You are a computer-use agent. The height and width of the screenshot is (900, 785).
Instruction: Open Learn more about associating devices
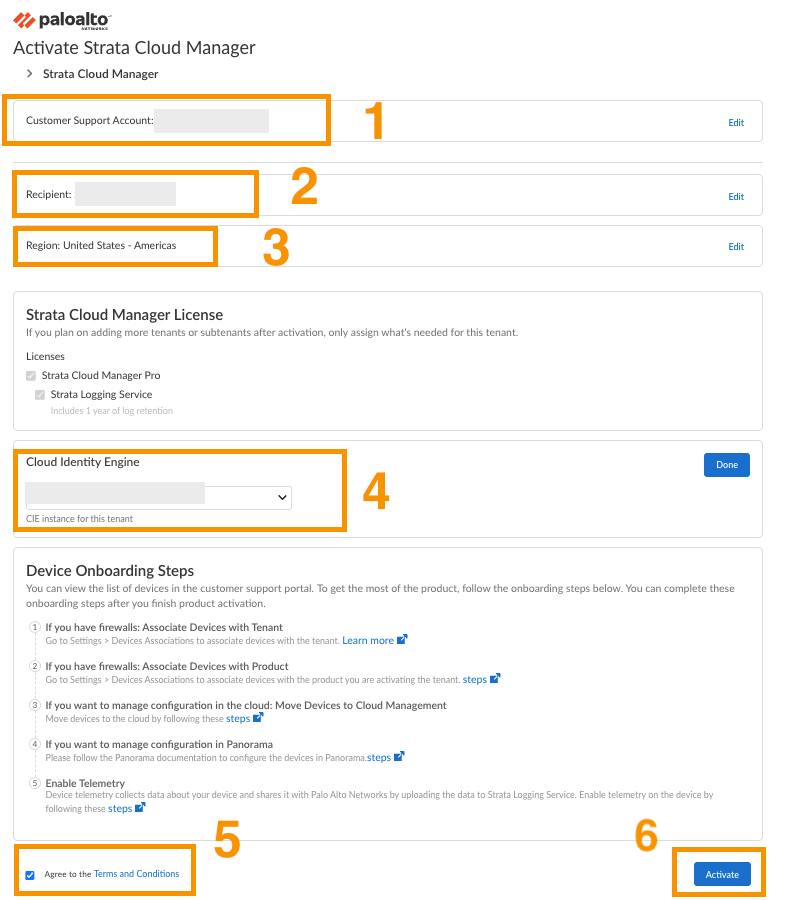[368, 640]
